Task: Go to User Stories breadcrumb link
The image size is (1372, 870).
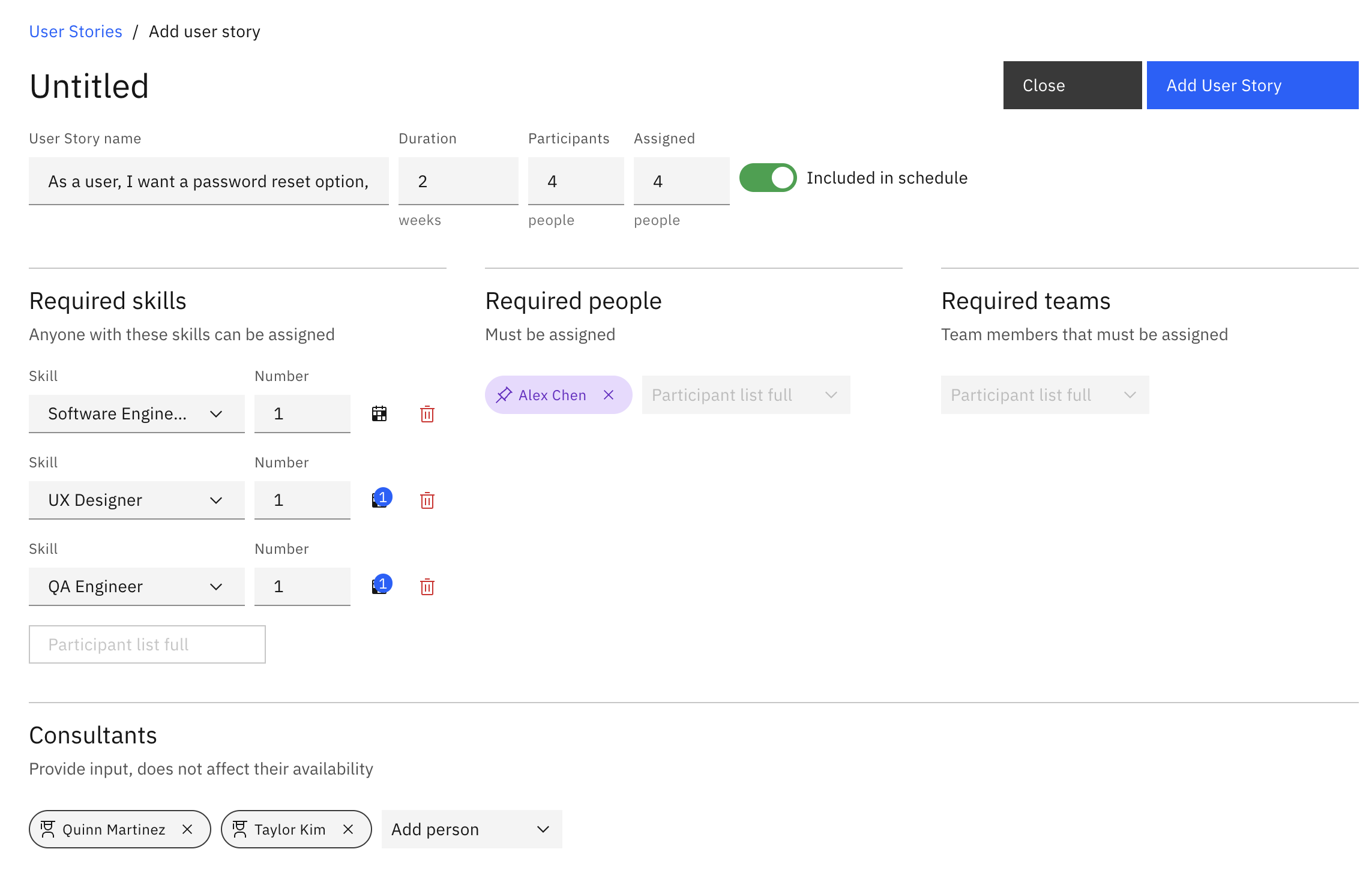Action: tap(76, 31)
